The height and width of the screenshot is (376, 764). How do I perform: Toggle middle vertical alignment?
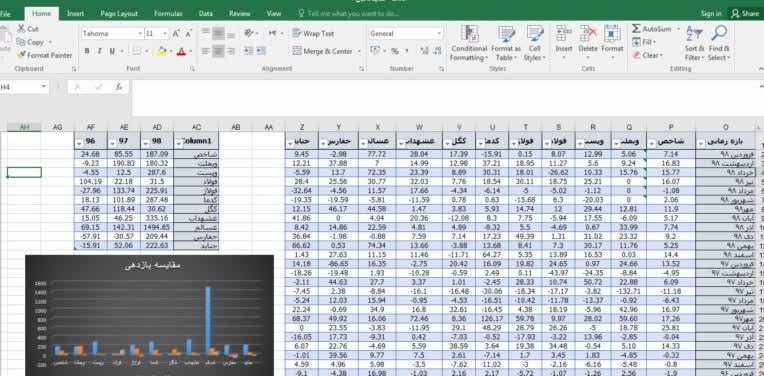pos(218,33)
